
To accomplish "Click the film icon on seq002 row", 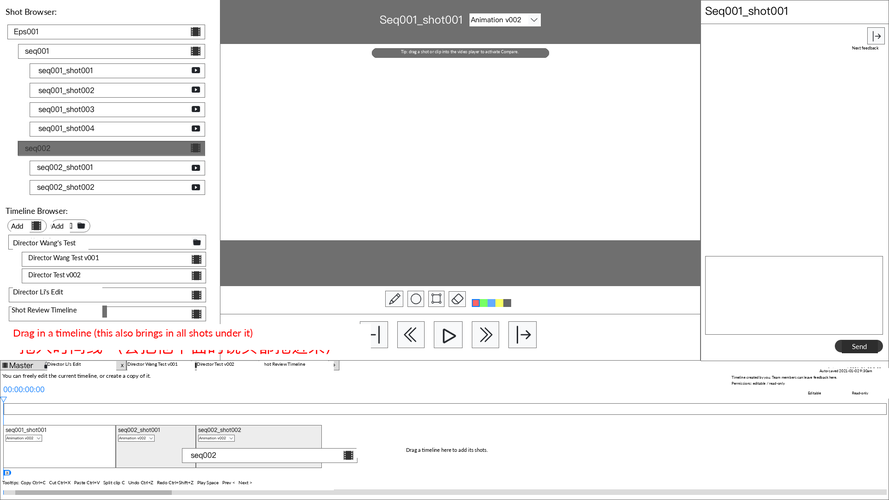I will 196,148.
